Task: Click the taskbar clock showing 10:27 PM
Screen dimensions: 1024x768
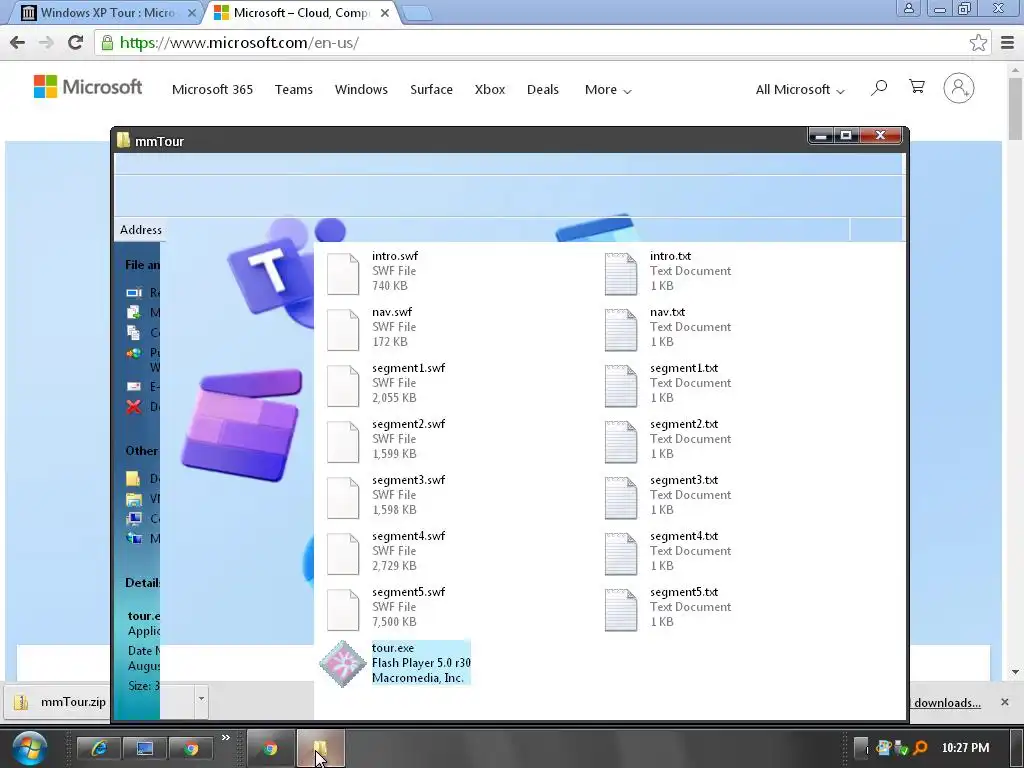Action: point(965,748)
